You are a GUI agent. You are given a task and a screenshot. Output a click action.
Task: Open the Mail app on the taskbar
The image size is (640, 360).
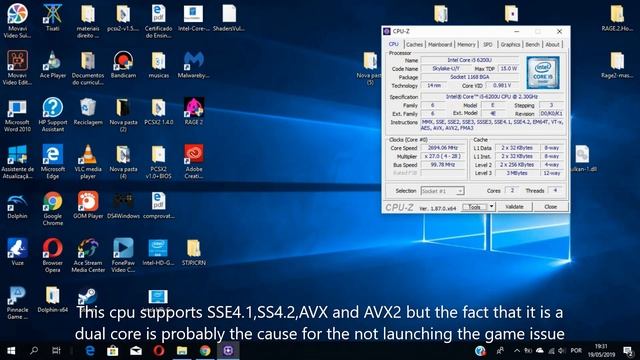point(136,351)
